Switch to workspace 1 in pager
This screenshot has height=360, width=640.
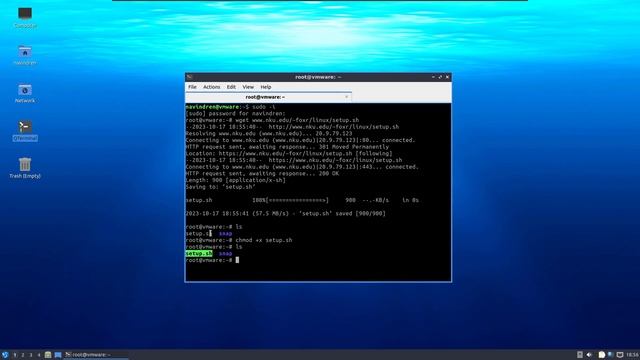pyautogui.click(x=15, y=355)
